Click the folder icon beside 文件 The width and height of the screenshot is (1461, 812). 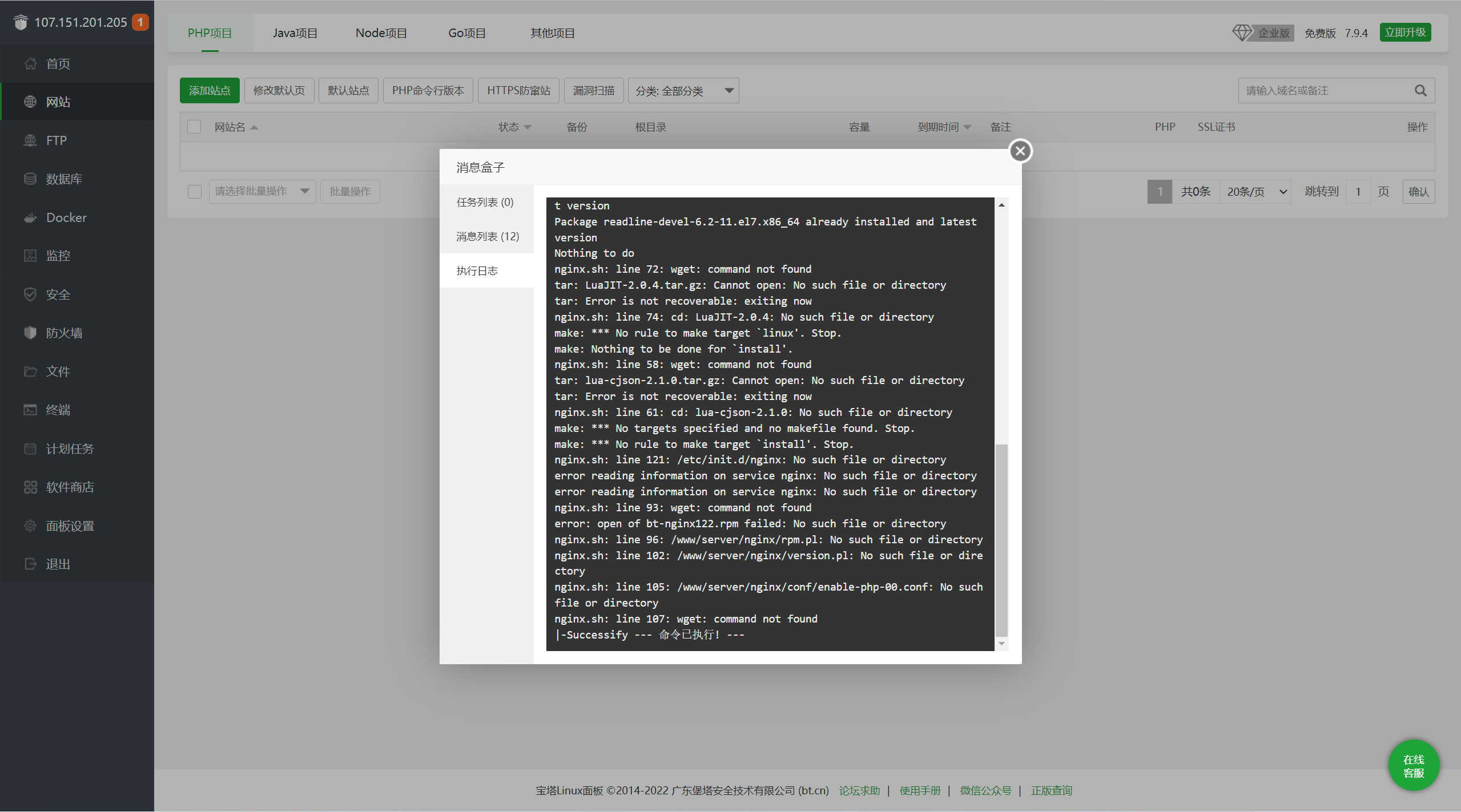(30, 371)
